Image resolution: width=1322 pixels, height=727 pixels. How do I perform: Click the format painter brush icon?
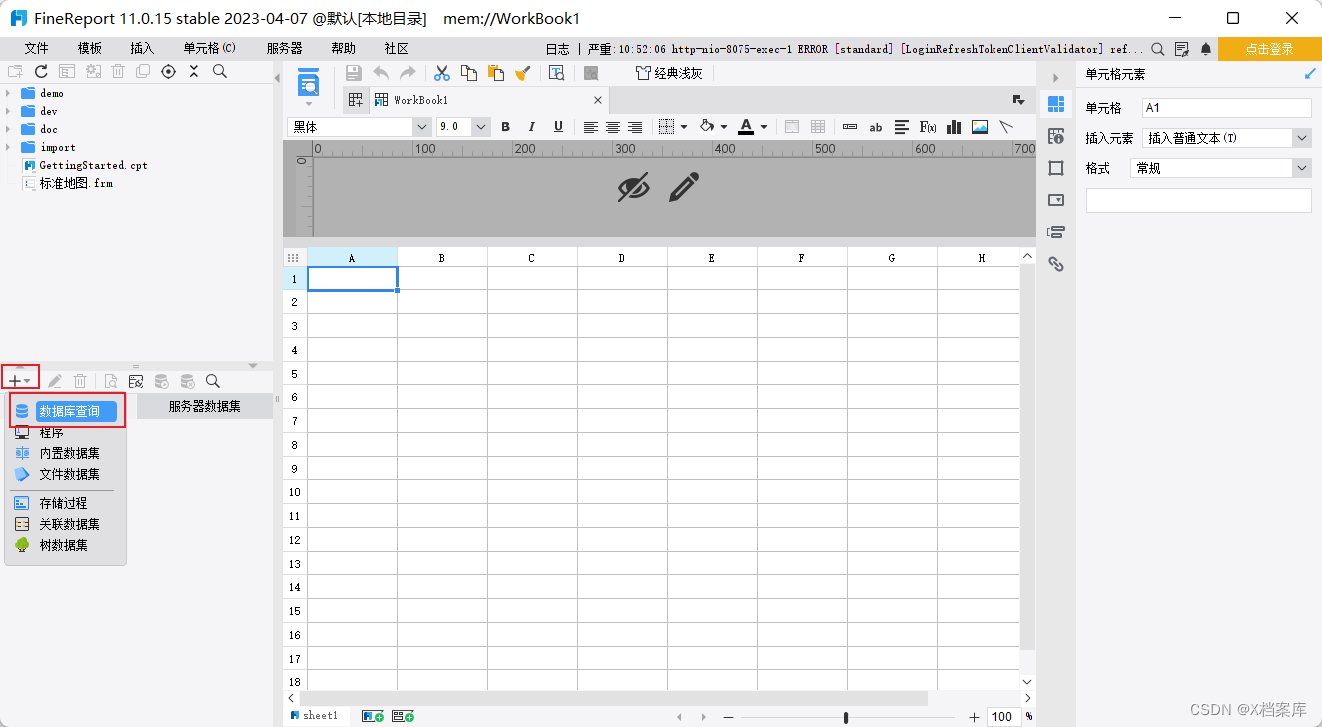(x=522, y=72)
